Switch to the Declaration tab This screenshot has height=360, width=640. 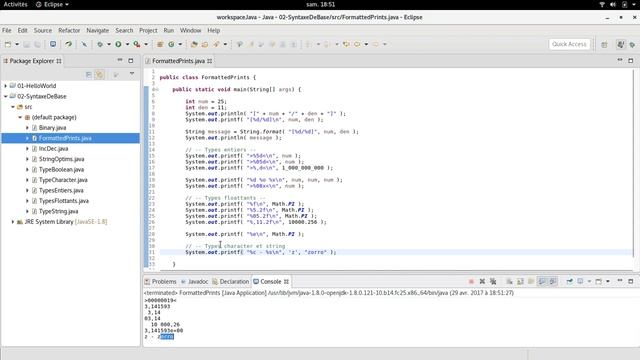(x=231, y=282)
